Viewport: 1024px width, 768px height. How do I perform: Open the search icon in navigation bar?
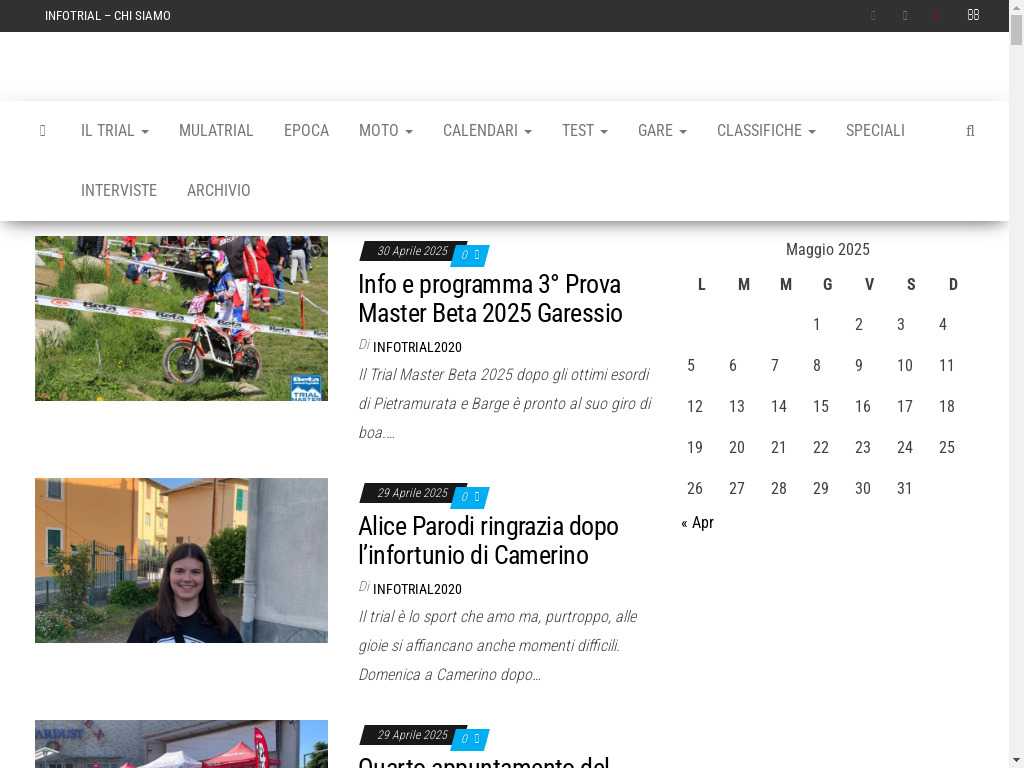[970, 131]
